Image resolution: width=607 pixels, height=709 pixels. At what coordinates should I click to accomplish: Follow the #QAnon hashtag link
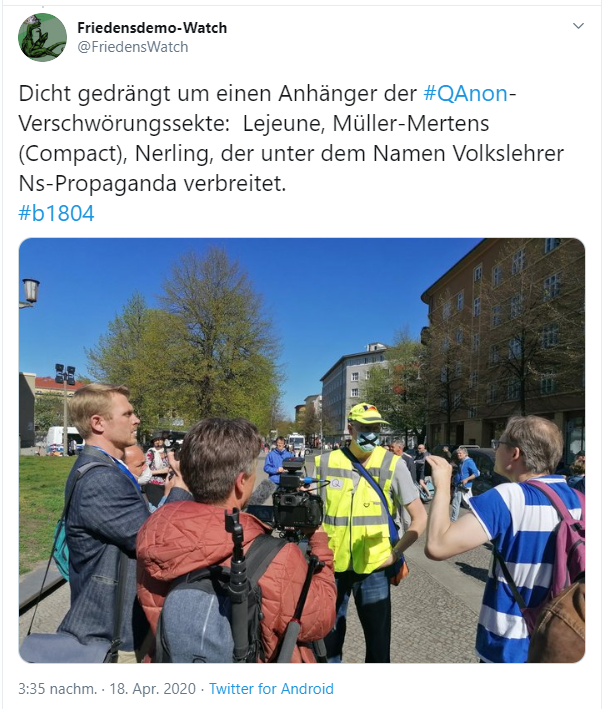[x=465, y=94]
